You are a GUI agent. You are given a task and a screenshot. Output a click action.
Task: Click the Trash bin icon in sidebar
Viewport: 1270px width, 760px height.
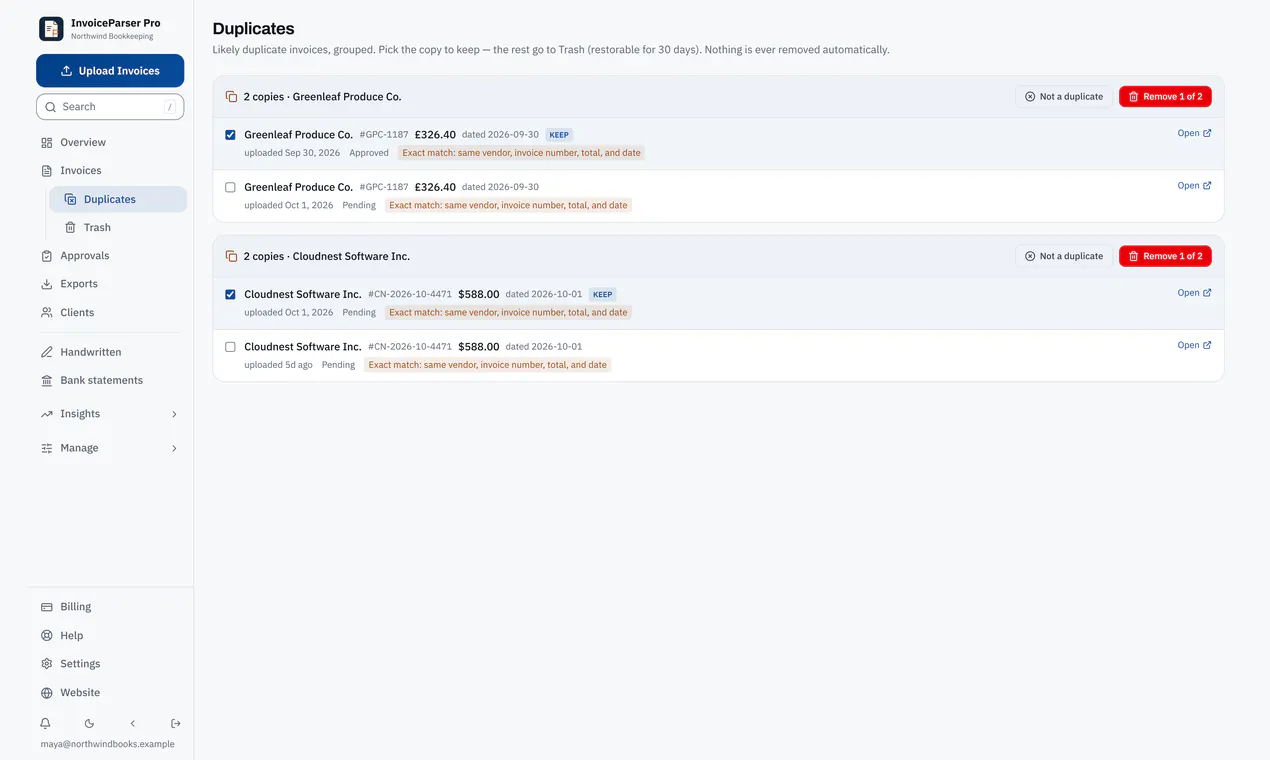(70, 228)
